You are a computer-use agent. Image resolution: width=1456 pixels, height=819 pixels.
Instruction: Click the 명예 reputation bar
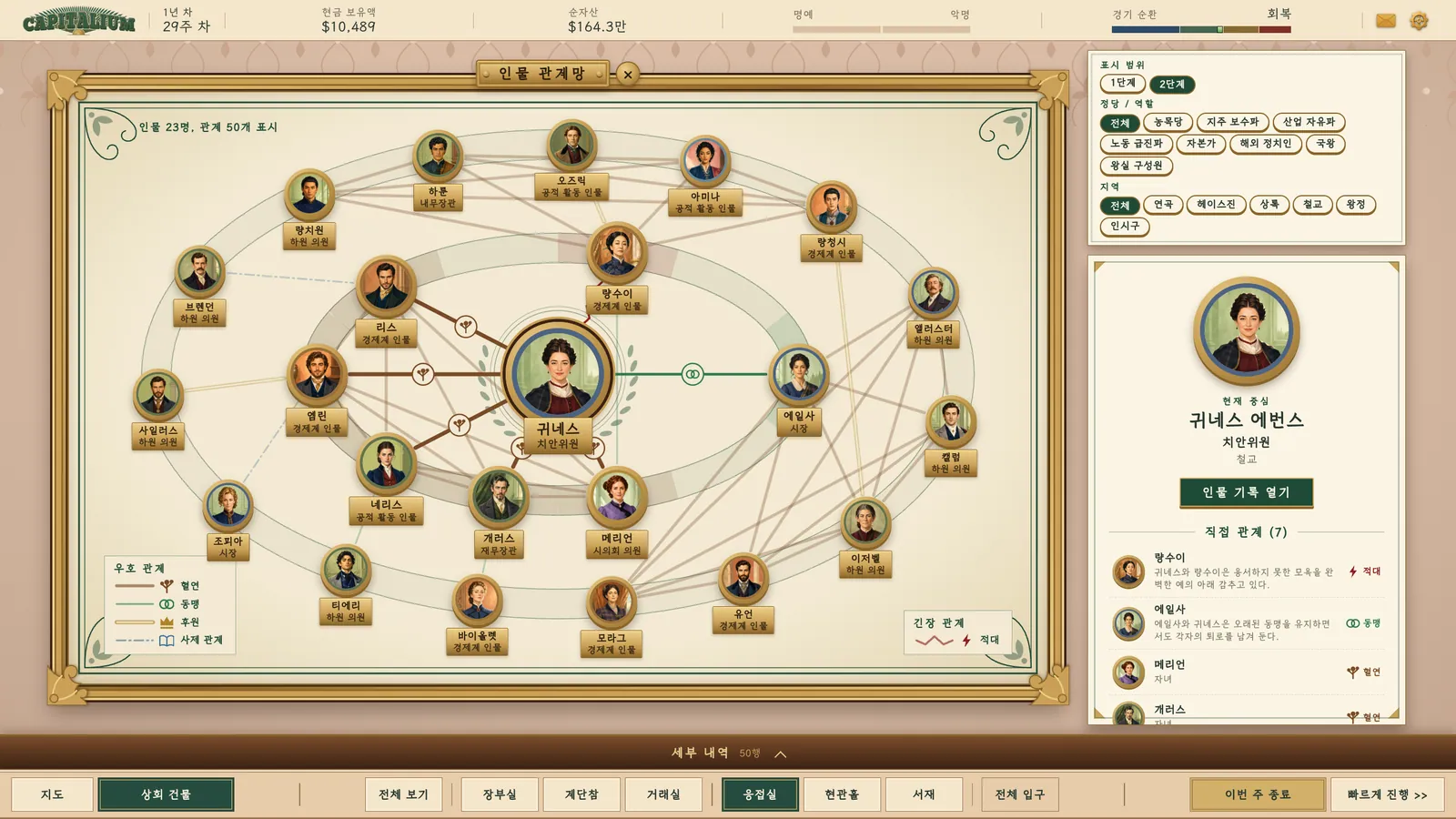click(x=836, y=30)
